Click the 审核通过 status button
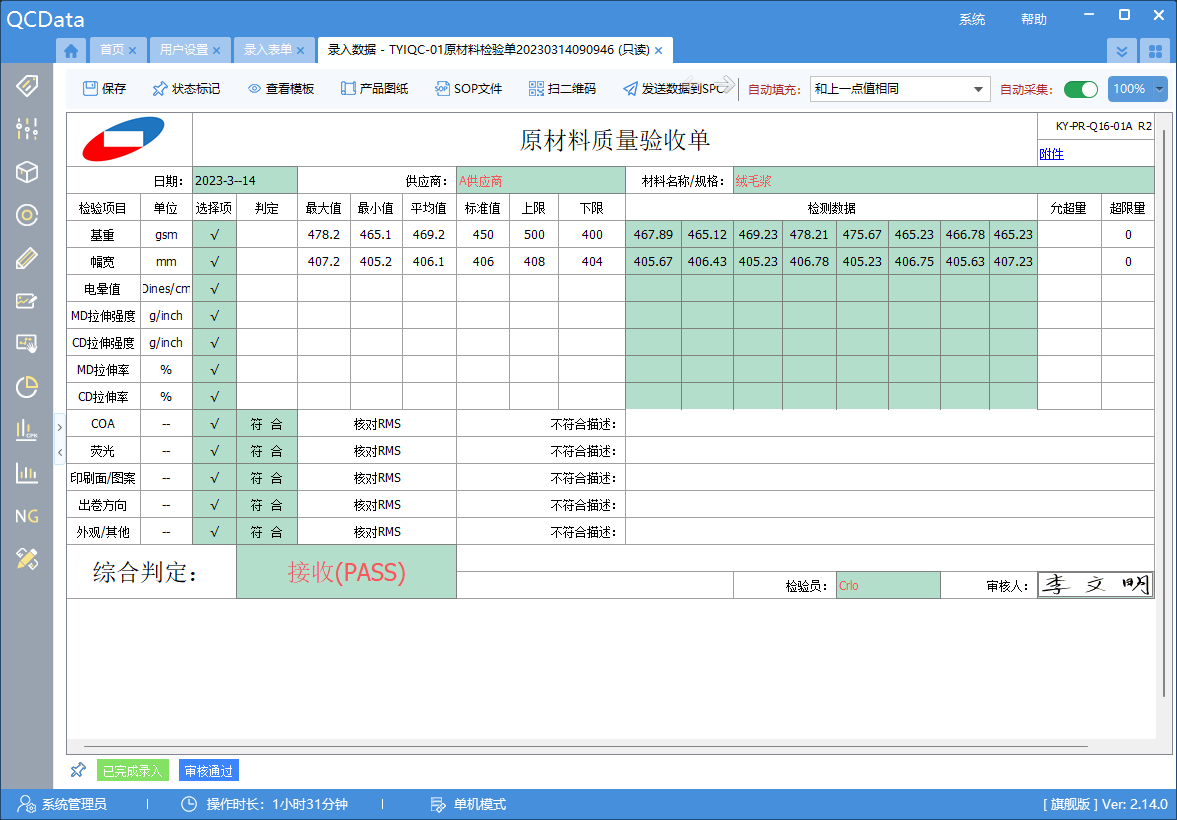Viewport: 1177px width, 820px height. 209,771
